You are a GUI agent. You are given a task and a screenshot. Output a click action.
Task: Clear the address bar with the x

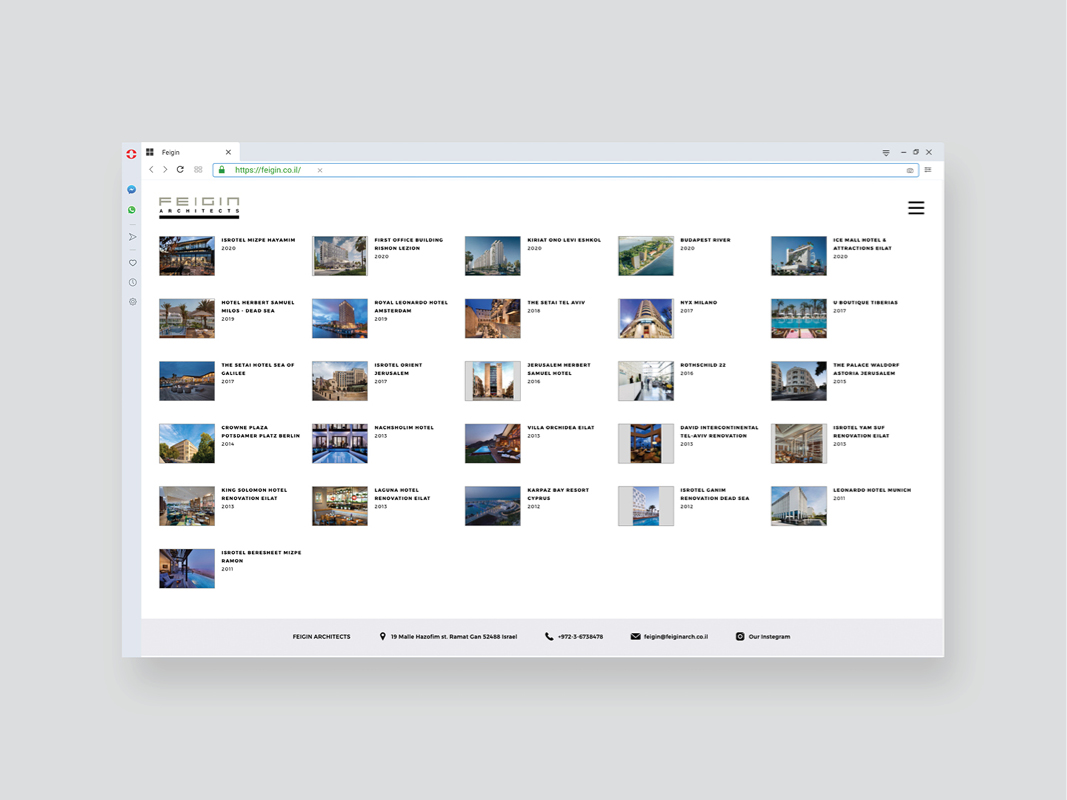coord(320,170)
